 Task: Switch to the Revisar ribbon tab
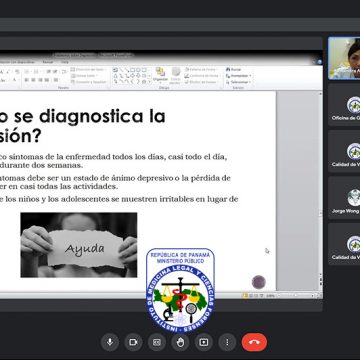tap(48, 62)
